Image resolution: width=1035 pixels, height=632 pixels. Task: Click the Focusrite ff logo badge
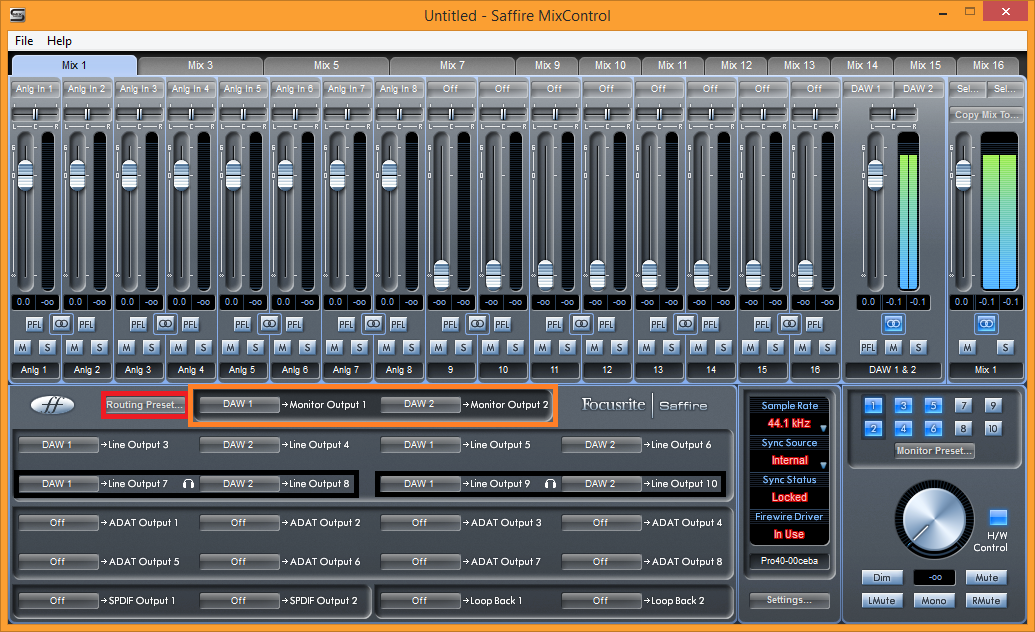click(52, 404)
